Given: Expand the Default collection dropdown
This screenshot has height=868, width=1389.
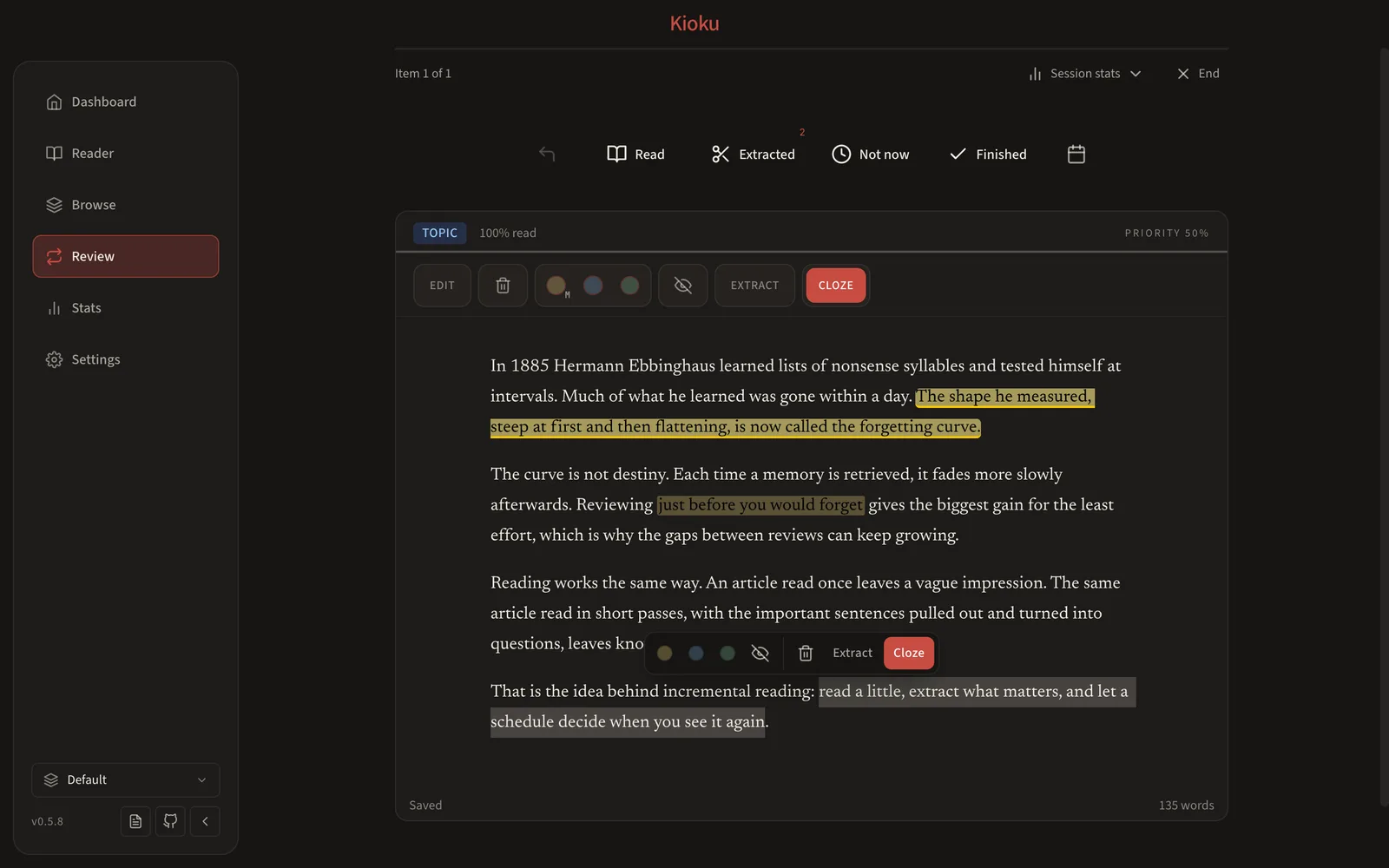Looking at the screenshot, I should (x=126, y=779).
